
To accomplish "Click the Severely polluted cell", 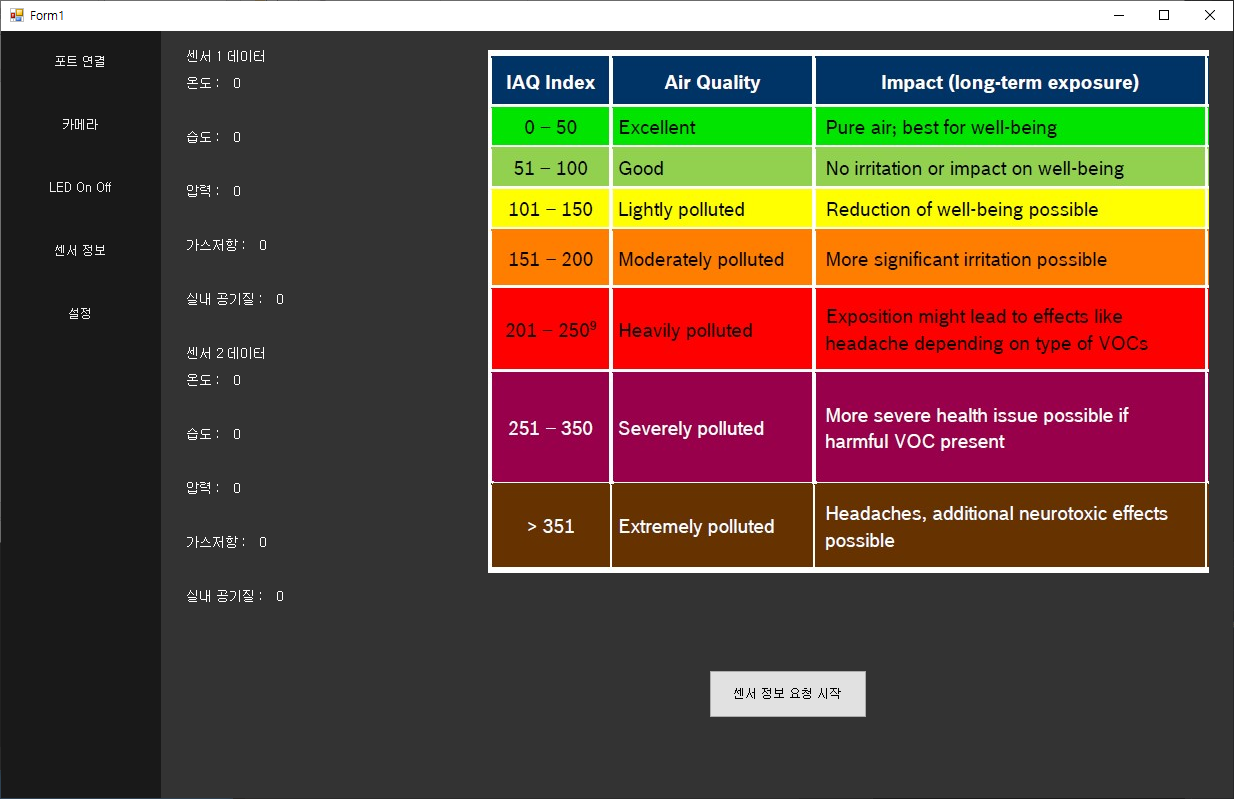I will [x=713, y=428].
